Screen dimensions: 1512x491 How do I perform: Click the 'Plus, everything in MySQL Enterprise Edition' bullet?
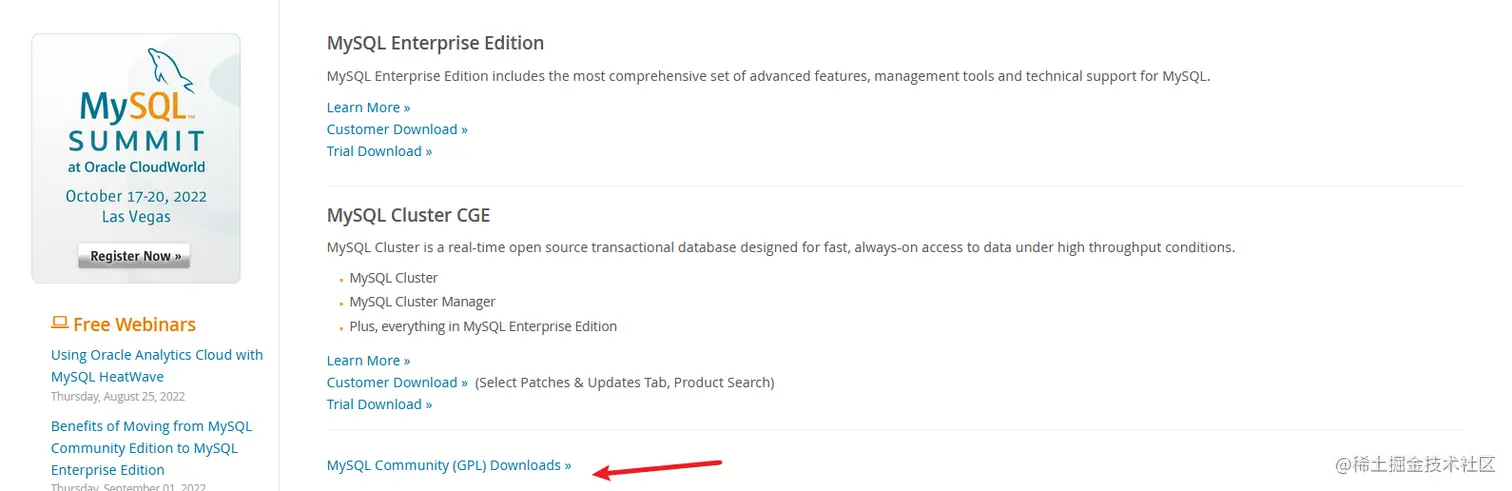tap(483, 326)
